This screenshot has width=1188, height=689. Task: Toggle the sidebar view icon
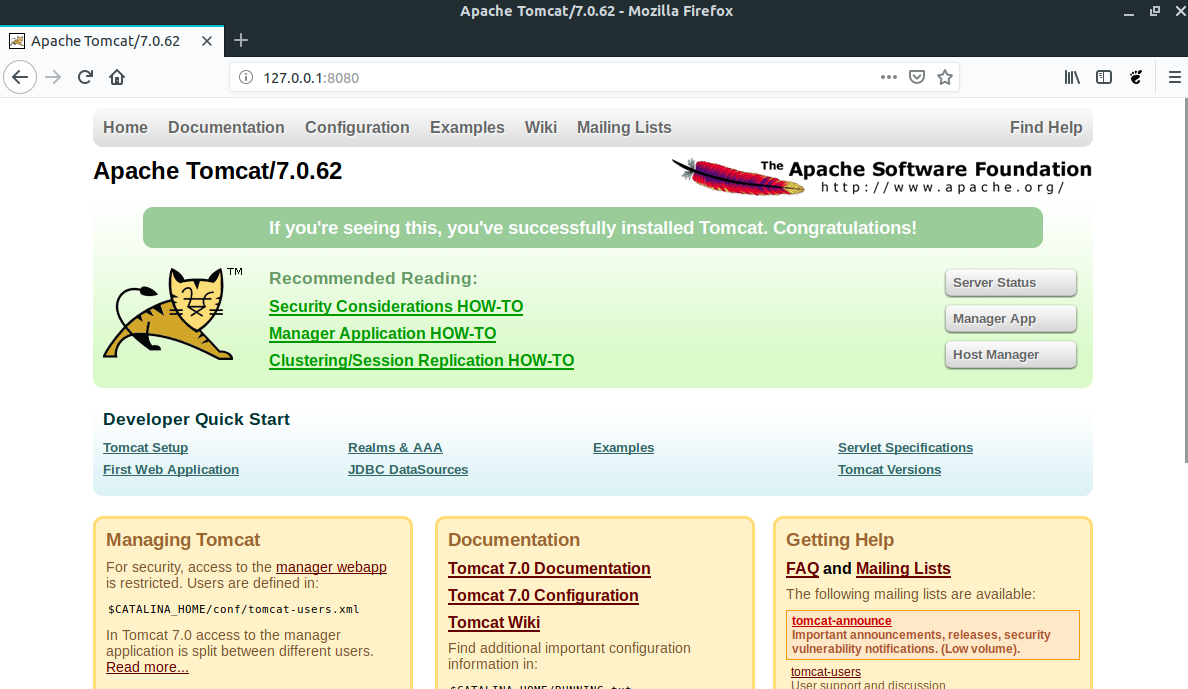pos(1104,77)
